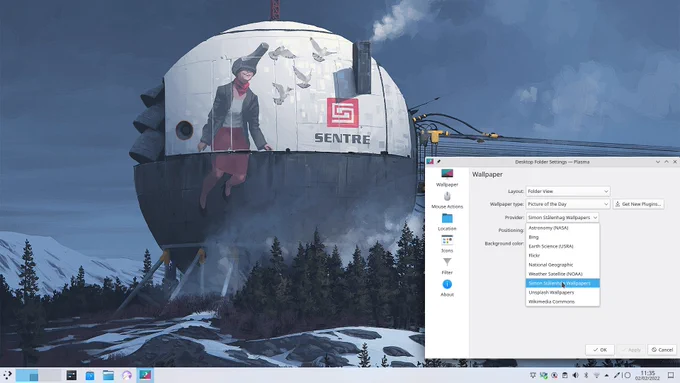
Task: Click the Provider combo box
Action: tap(562, 217)
